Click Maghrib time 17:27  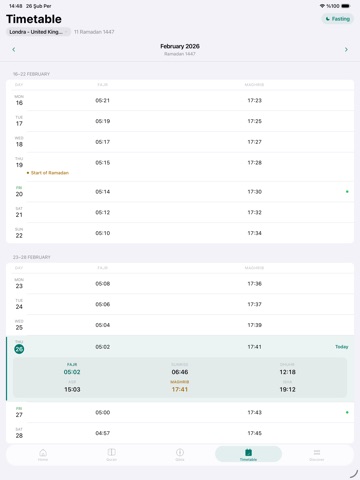point(255,142)
